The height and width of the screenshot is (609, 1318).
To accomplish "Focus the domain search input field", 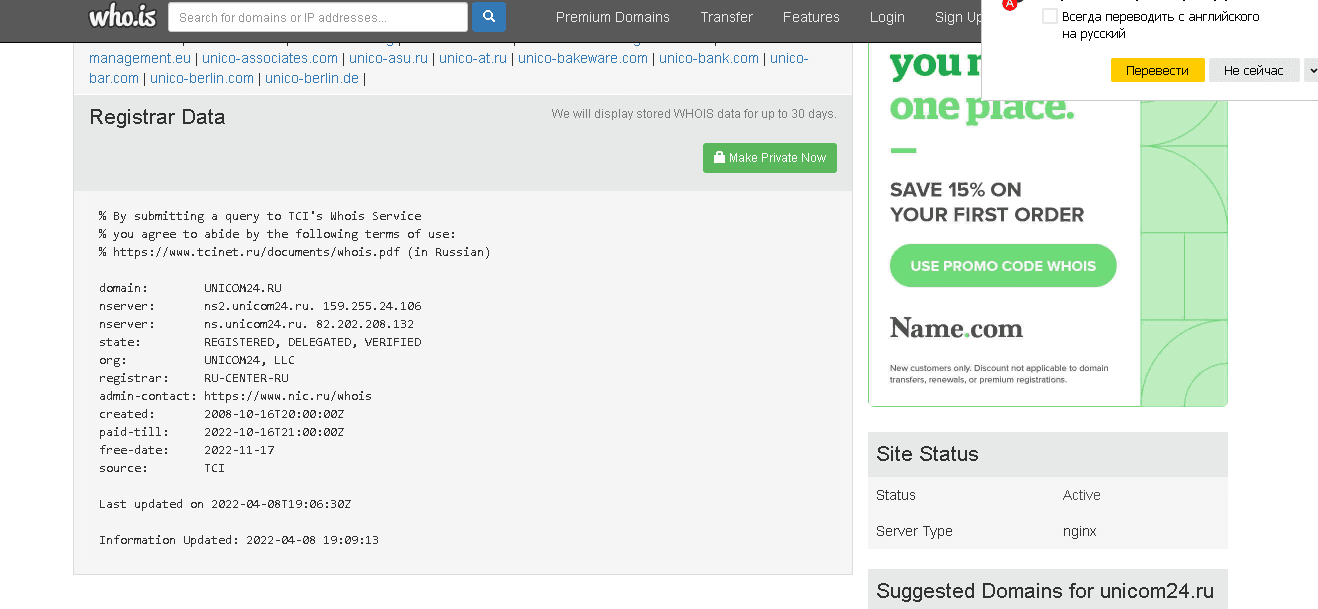I will [x=317, y=17].
